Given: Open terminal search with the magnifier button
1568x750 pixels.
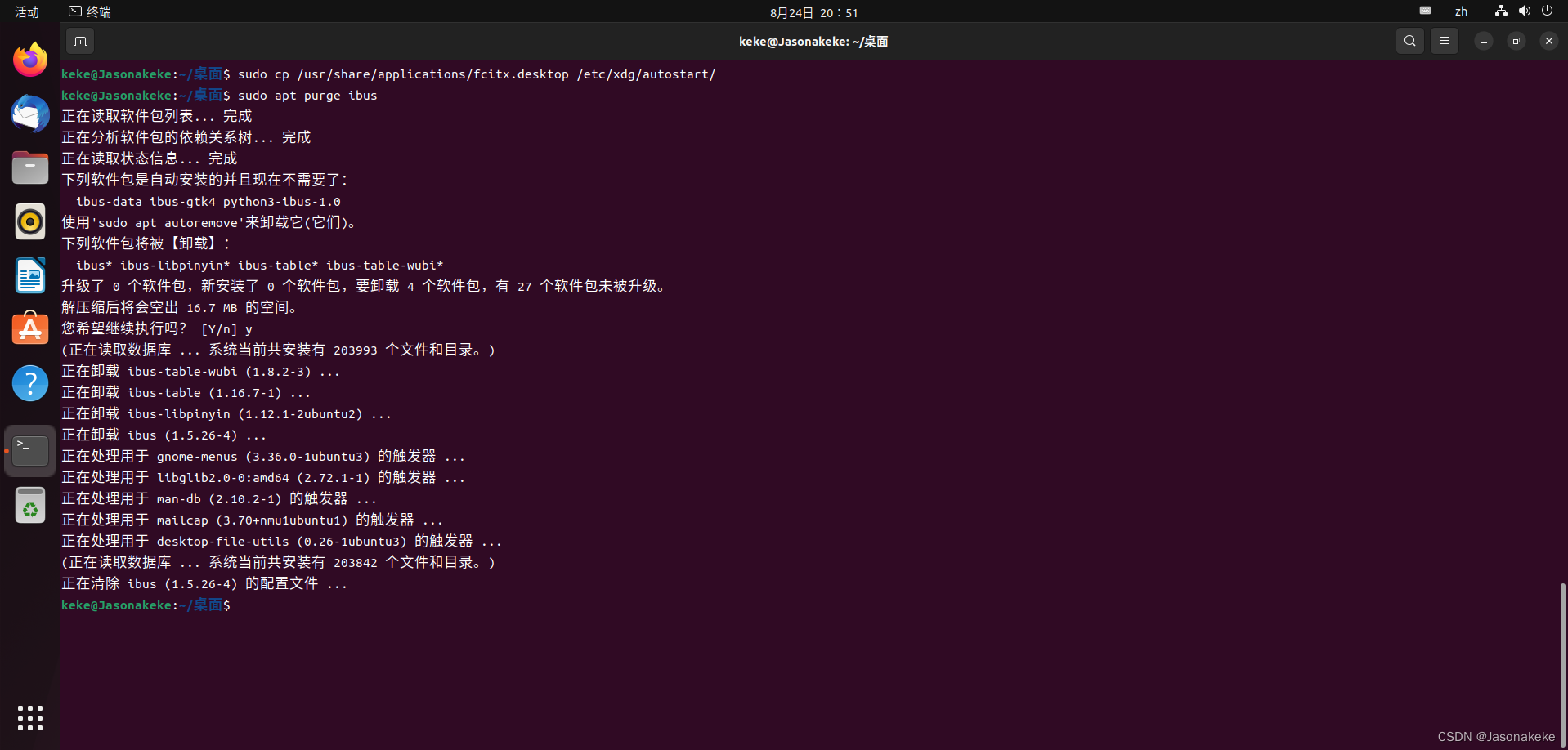Looking at the screenshot, I should point(1409,40).
